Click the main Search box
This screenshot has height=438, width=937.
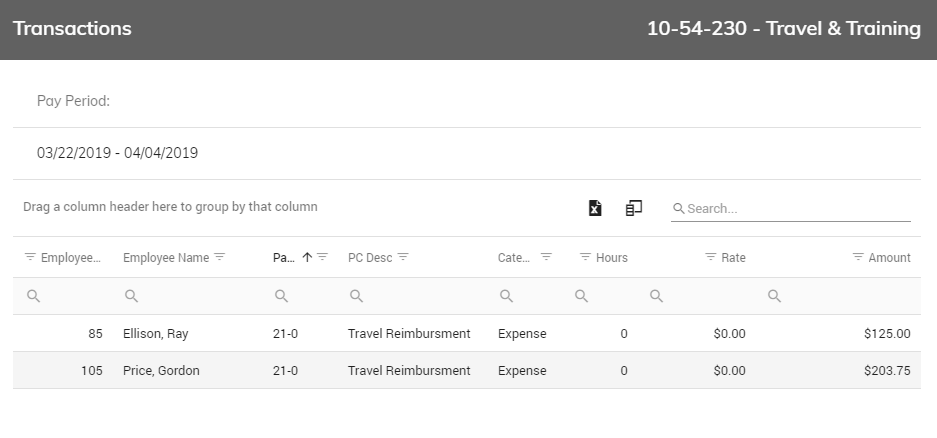[791, 209]
